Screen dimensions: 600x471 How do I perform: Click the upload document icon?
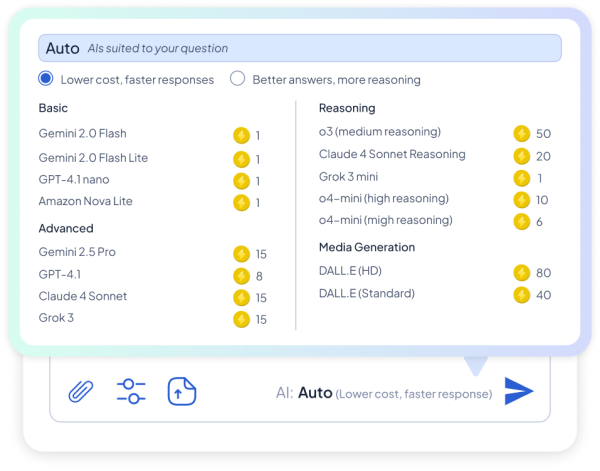(x=182, y=391)
